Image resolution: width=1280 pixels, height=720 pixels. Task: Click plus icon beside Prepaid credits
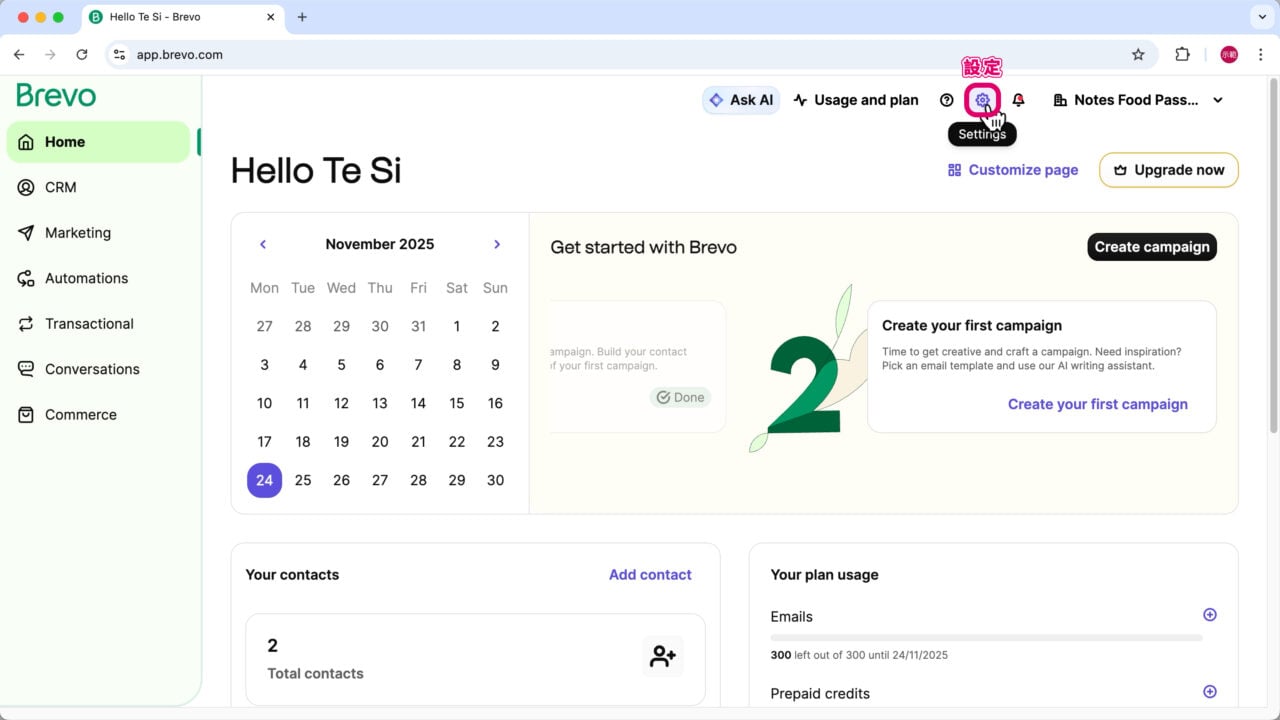pyautogui.click(x=1209, y=692)
